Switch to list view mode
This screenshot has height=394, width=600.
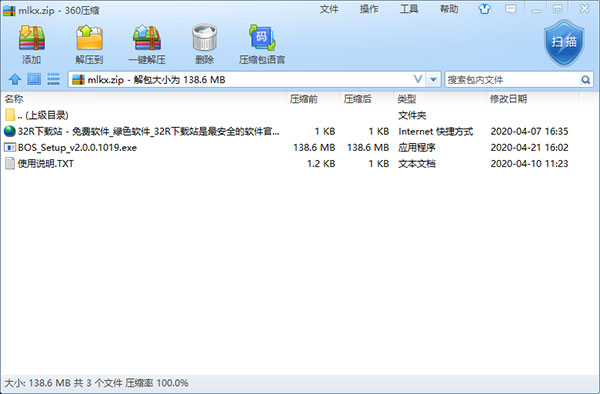[x=53, y=79]
